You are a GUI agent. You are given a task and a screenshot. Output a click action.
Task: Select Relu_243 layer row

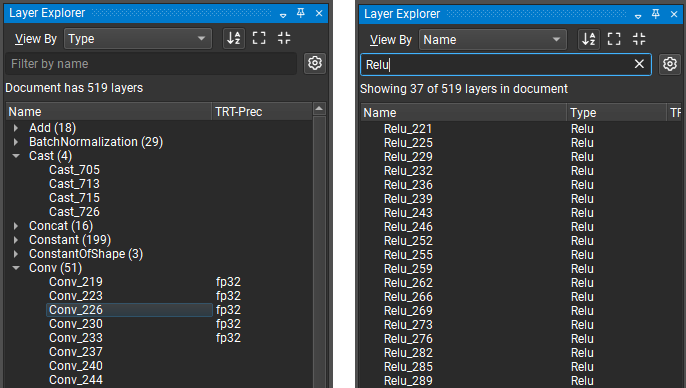[x=521, y=213]
